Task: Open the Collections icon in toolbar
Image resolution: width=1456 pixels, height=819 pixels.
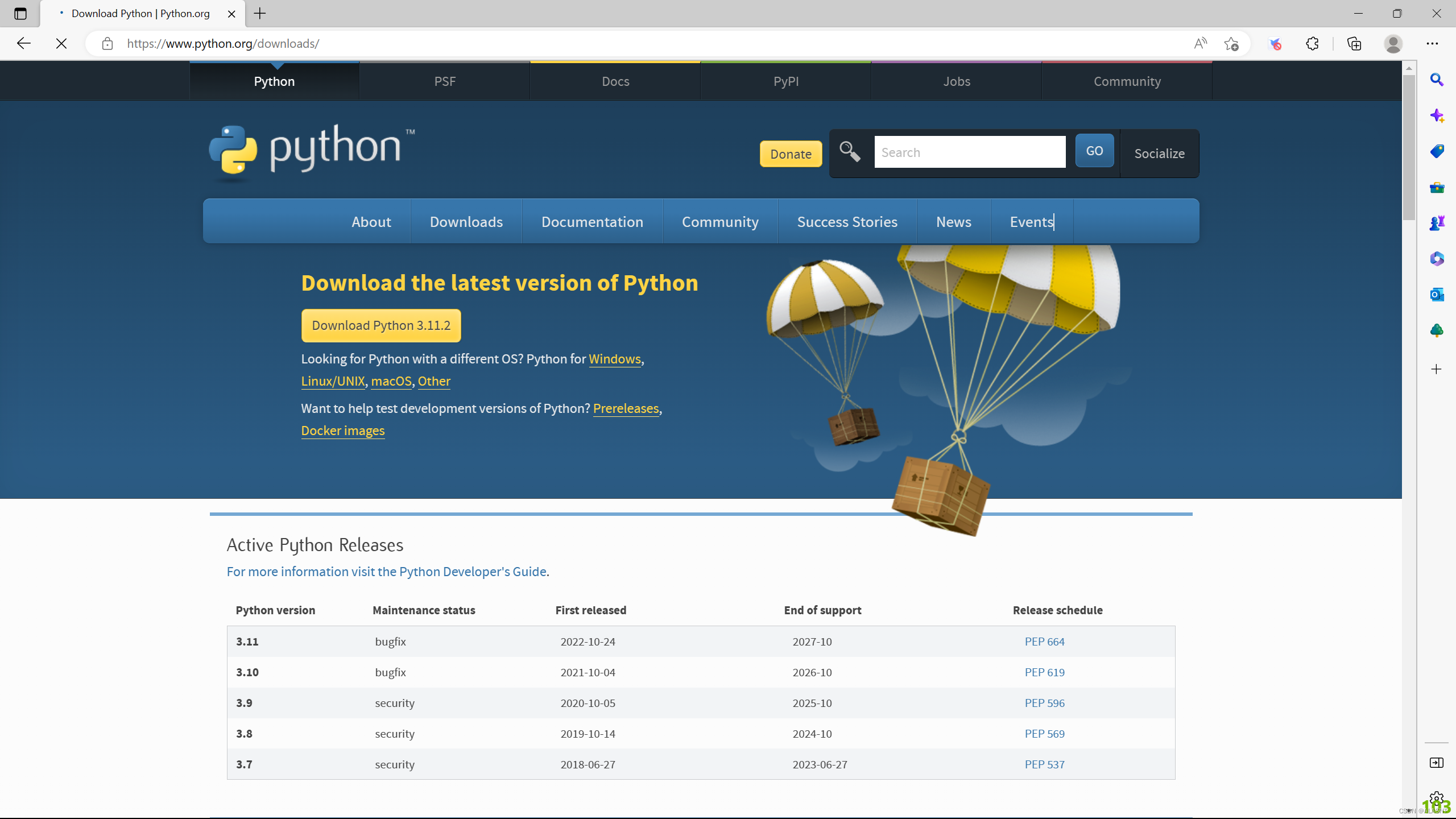Action: click(x=1354, y=44)
